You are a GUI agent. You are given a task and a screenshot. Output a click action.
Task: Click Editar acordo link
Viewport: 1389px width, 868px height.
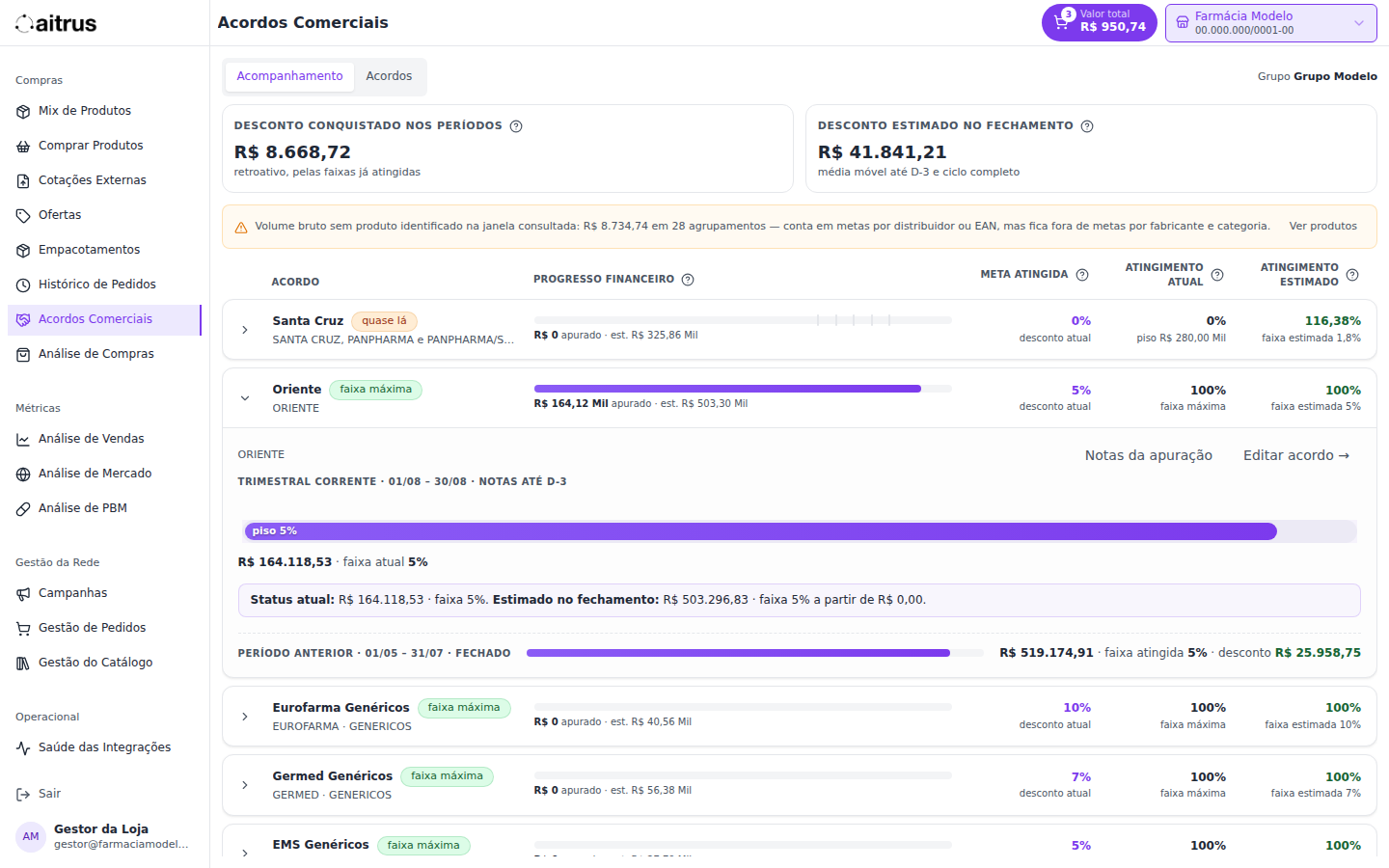point(1296,456)
